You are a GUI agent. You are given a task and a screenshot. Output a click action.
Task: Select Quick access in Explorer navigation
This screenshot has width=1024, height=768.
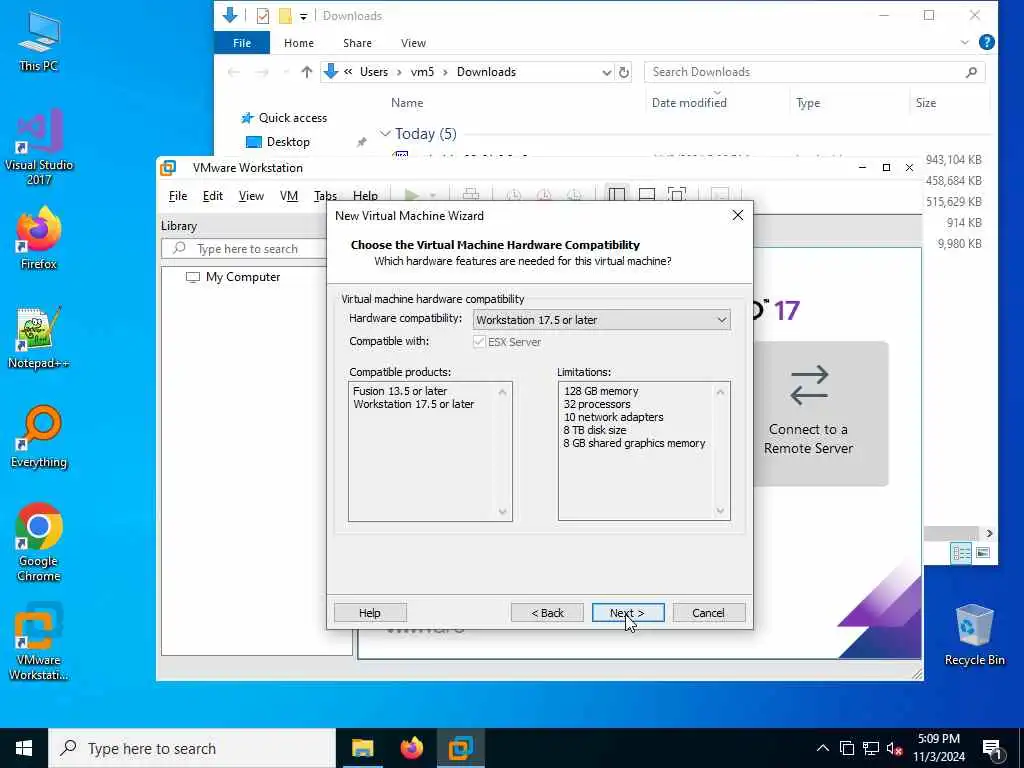pos(284,118)
